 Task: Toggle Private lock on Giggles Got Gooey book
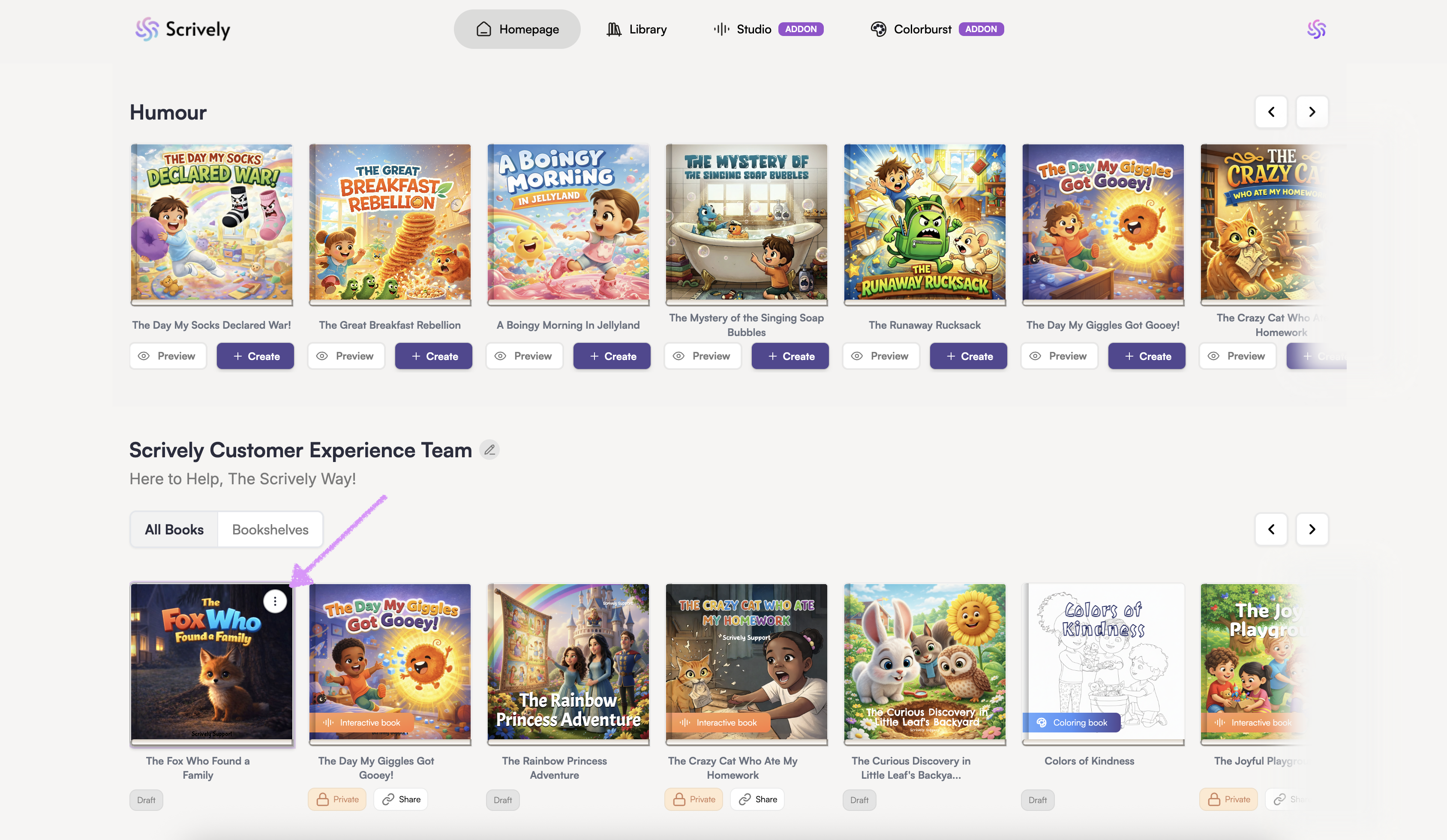pyautogui.click(x=337, y=799)
